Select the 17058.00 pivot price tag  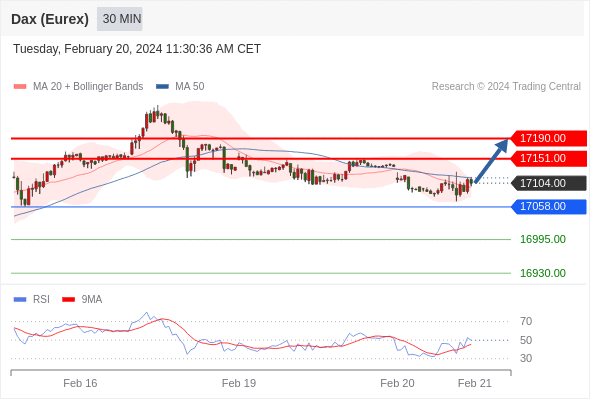[x=549, y=207]
